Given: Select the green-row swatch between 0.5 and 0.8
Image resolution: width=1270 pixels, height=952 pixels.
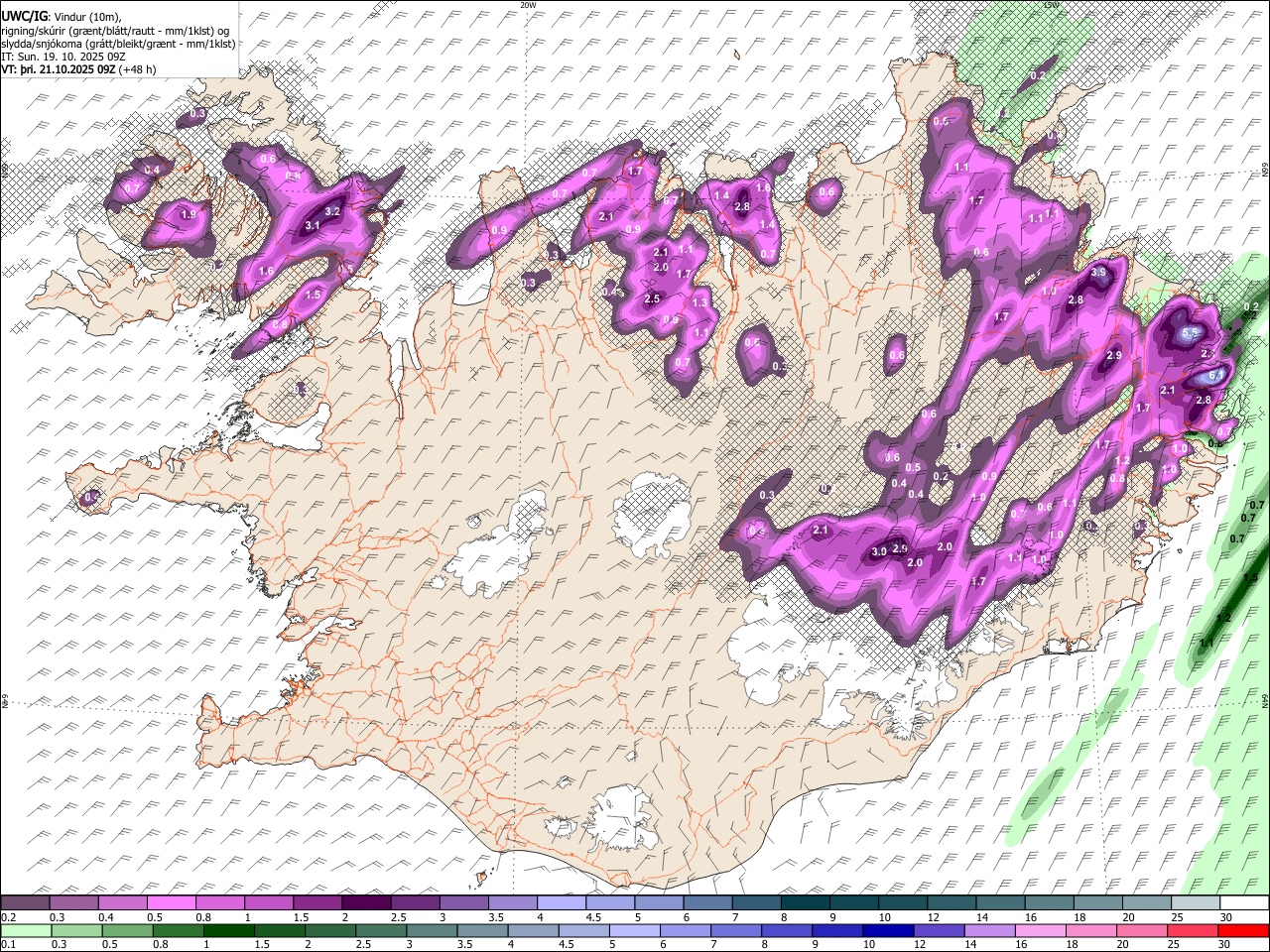Looking at the screenshot, I should [127, 930].
